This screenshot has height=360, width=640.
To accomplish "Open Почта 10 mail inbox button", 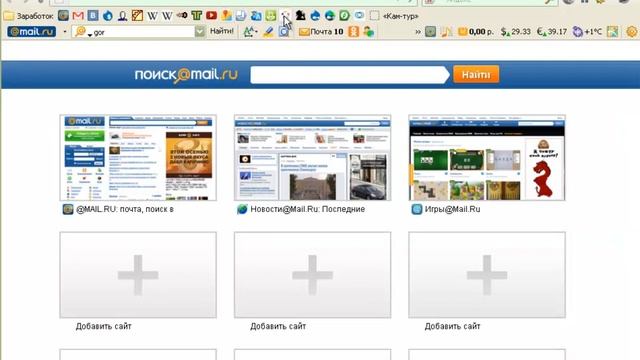I will coord(321,32).
